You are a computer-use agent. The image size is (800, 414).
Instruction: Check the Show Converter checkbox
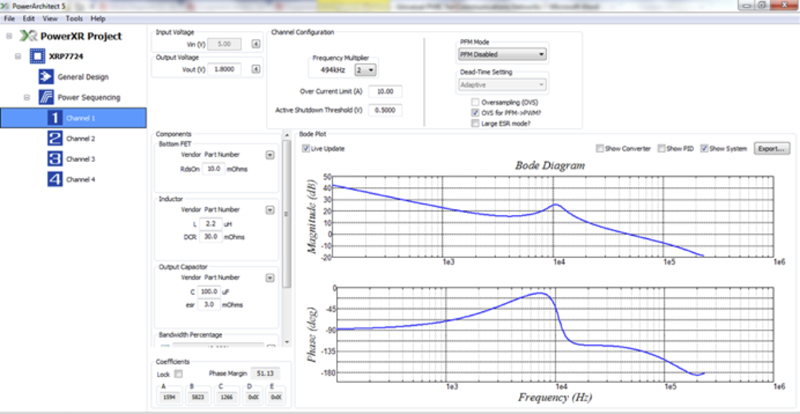point(599,149)
